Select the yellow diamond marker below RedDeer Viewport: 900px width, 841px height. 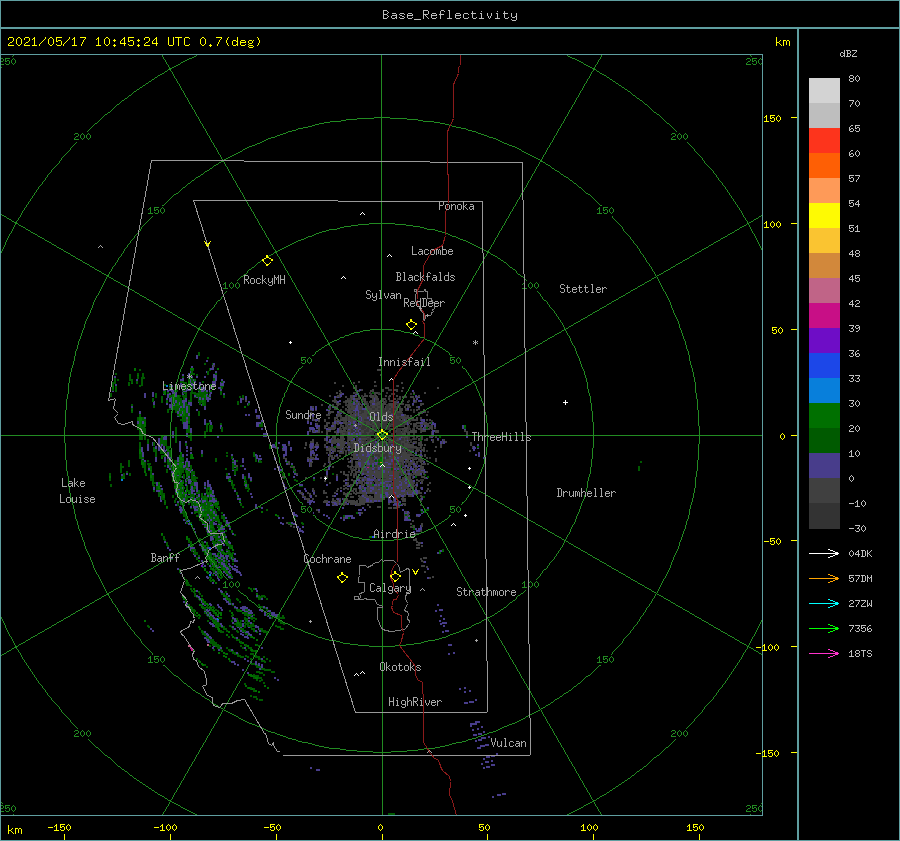(x=411, y=325)
